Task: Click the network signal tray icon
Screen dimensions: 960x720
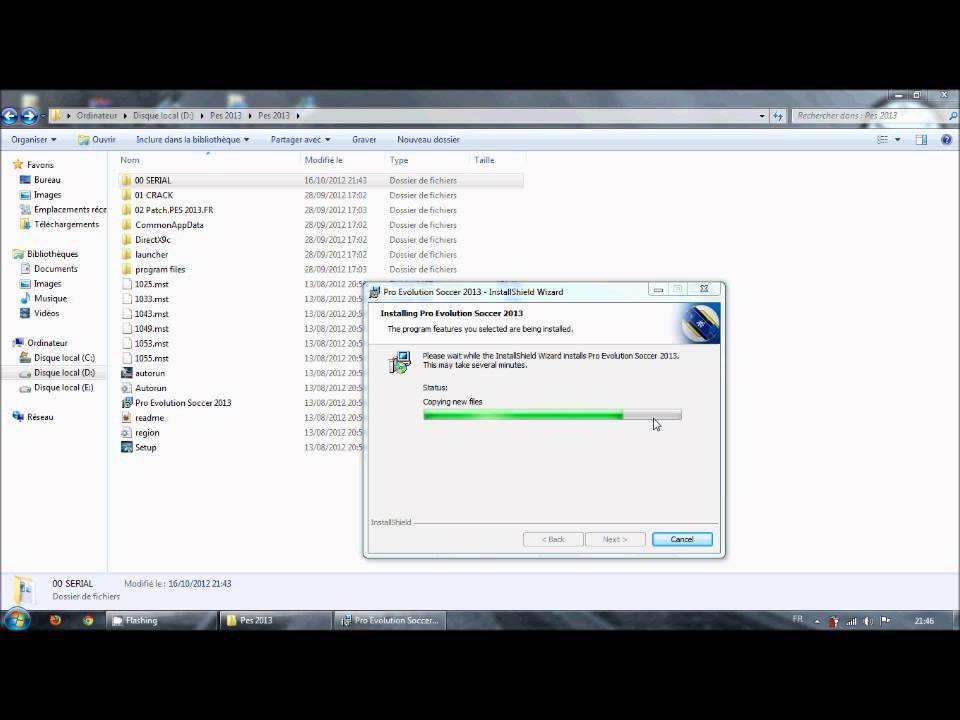Action: pyautogui.click(x=851, y=621)
